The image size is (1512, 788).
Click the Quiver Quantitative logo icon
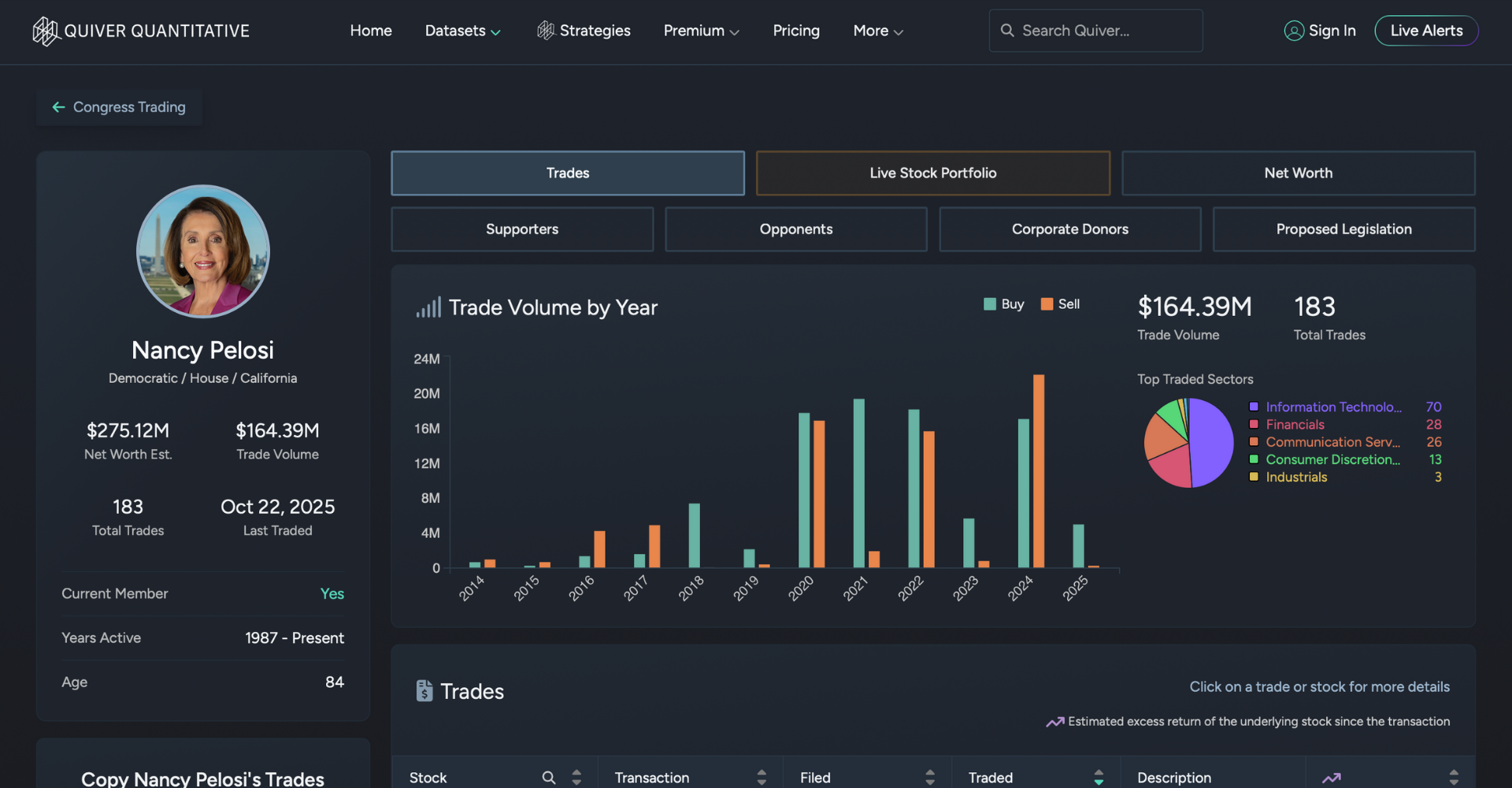click(x=46, y=31)
